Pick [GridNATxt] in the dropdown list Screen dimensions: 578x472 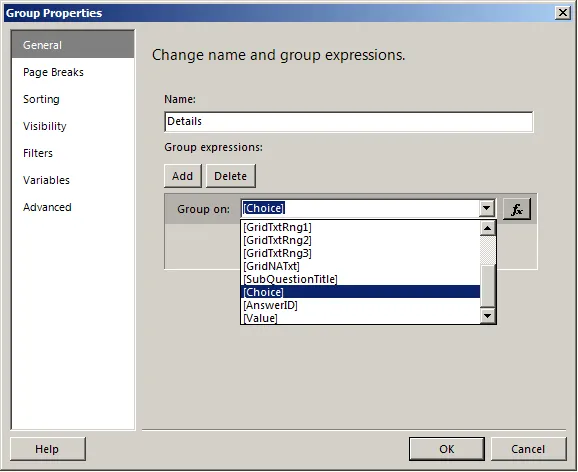361,266
